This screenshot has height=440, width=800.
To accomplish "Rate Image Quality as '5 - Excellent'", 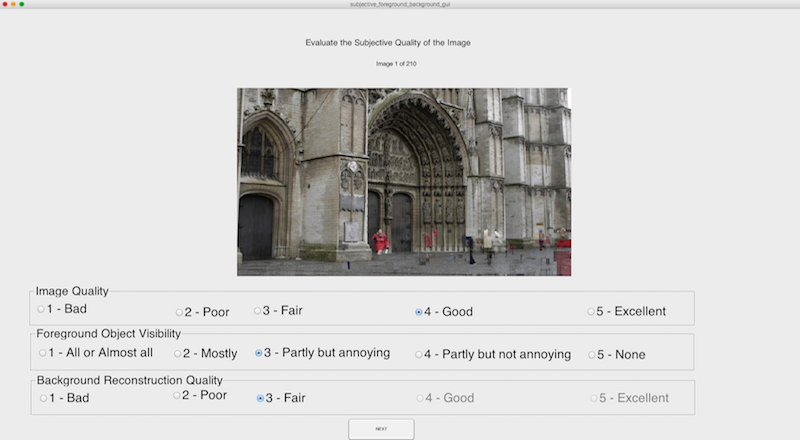I will [591, 311].
